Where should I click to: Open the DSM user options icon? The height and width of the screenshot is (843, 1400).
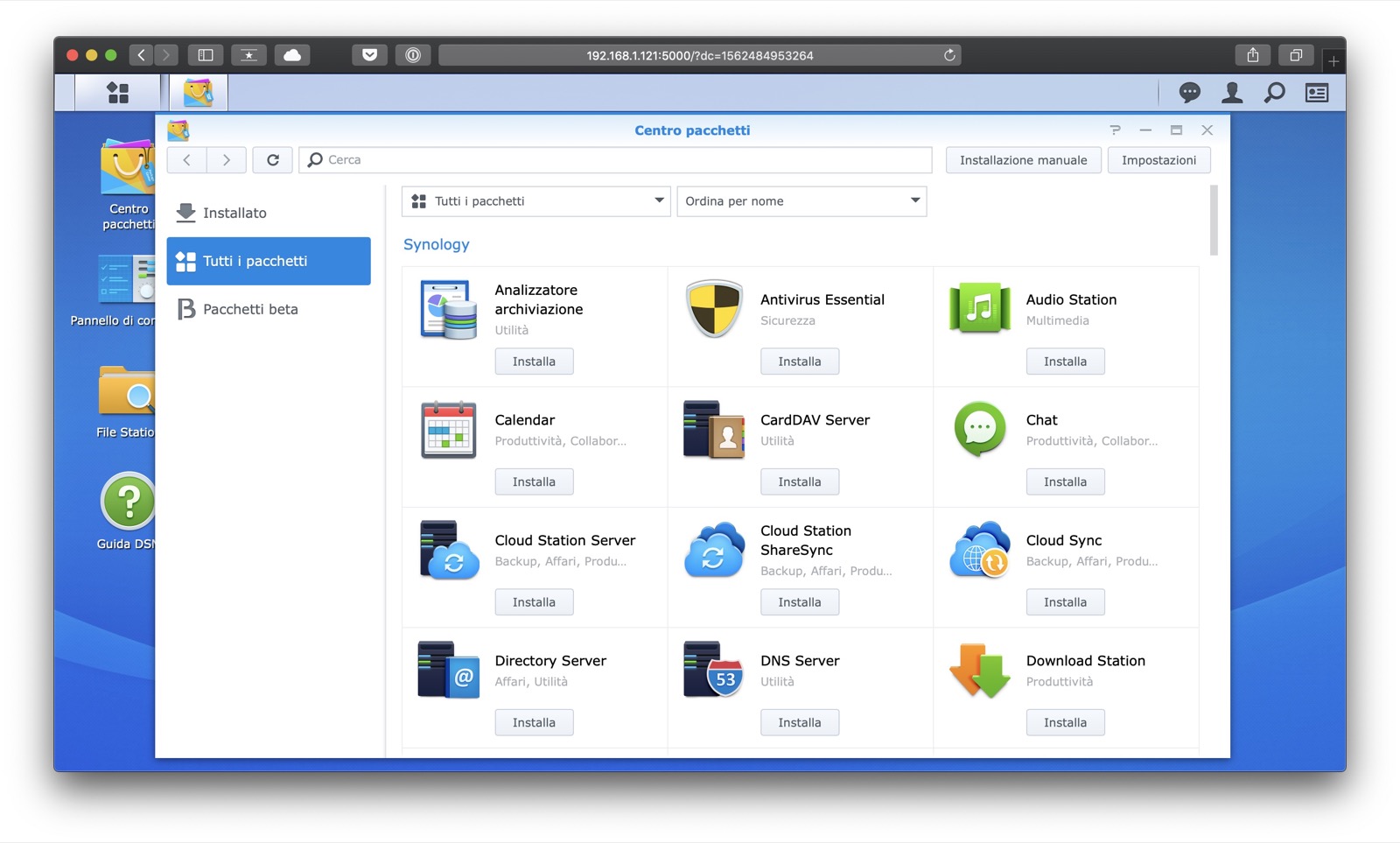coord(1232,93)
